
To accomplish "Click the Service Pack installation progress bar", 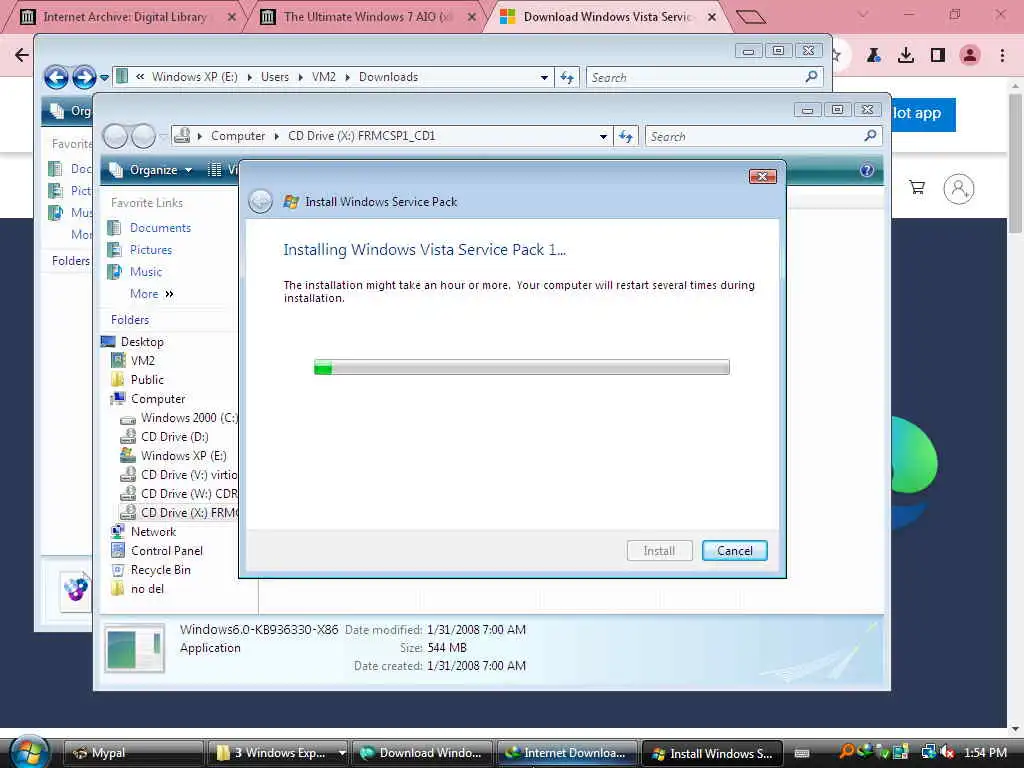I will 521,367.
